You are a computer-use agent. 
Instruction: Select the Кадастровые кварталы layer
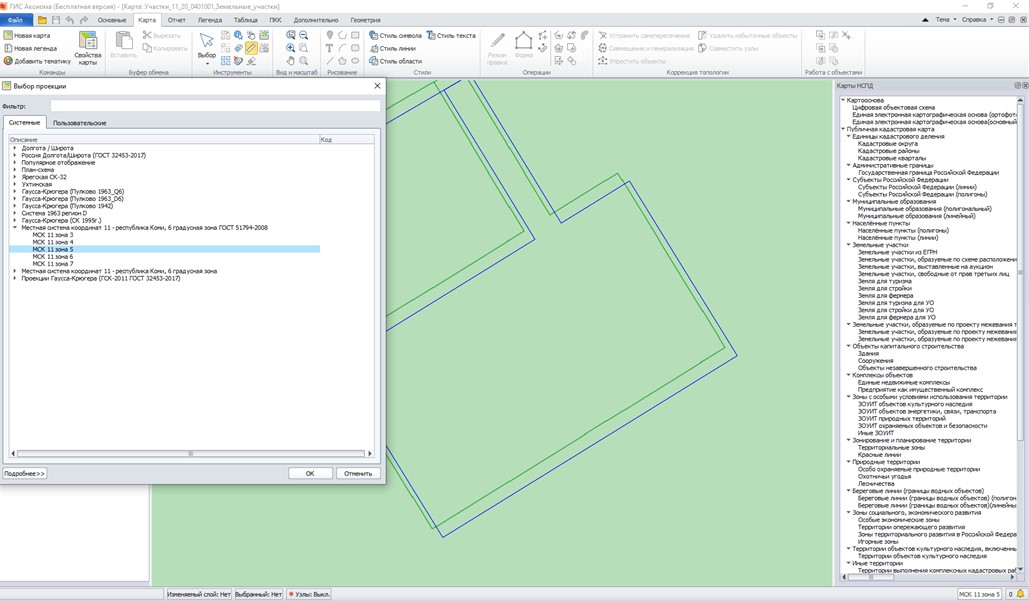[x=892, y=158]
